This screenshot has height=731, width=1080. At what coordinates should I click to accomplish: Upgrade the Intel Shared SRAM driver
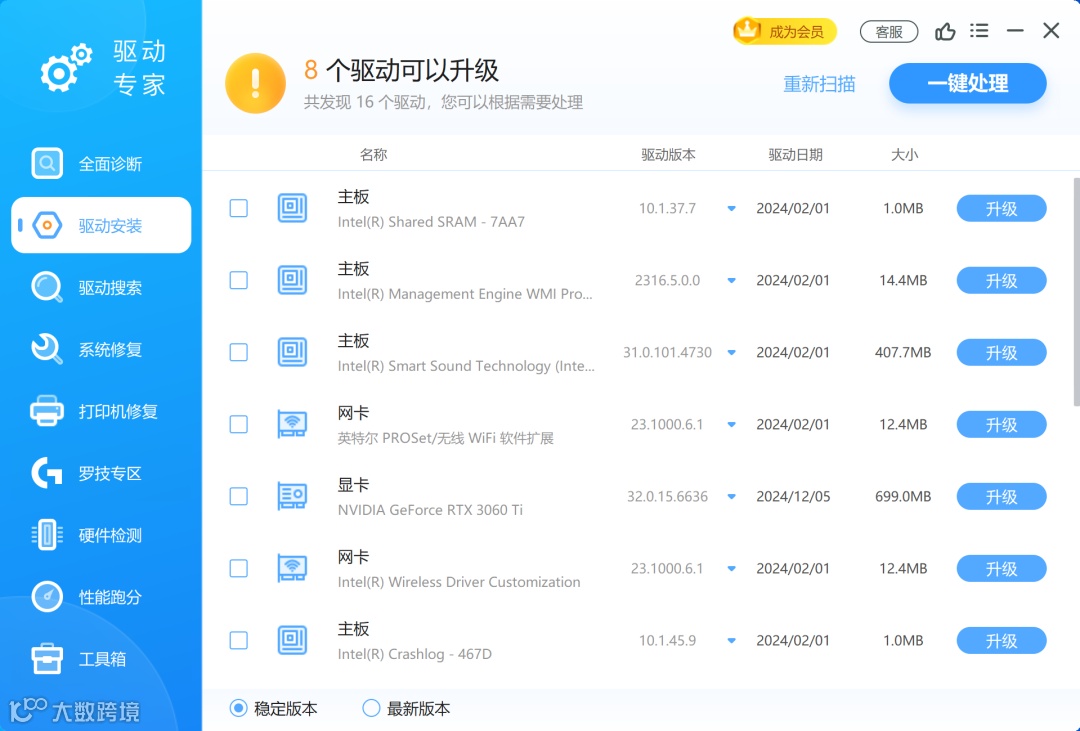[1001, 209]
